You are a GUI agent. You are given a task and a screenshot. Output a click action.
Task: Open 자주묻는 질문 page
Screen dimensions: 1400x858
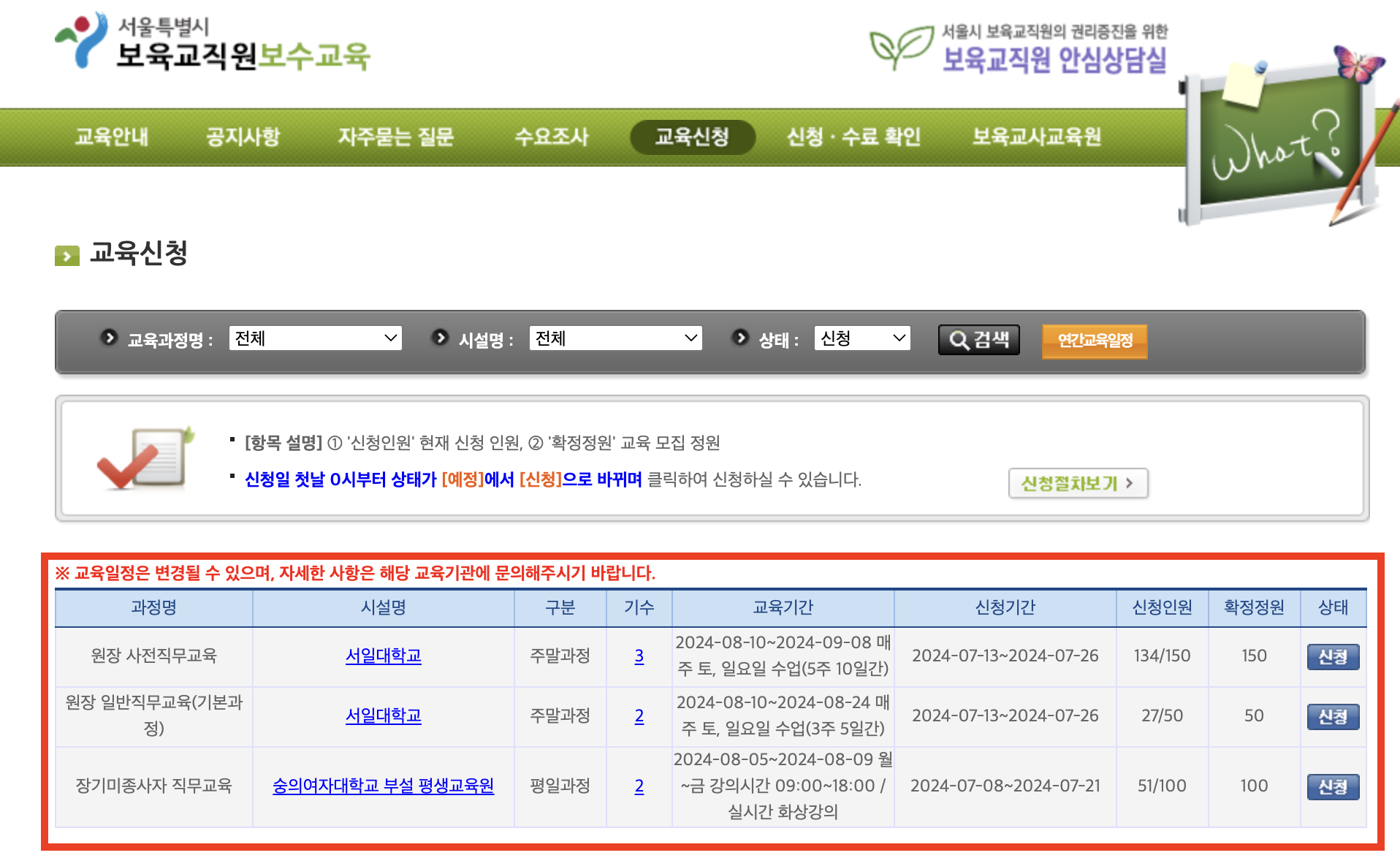coord(397,137)
